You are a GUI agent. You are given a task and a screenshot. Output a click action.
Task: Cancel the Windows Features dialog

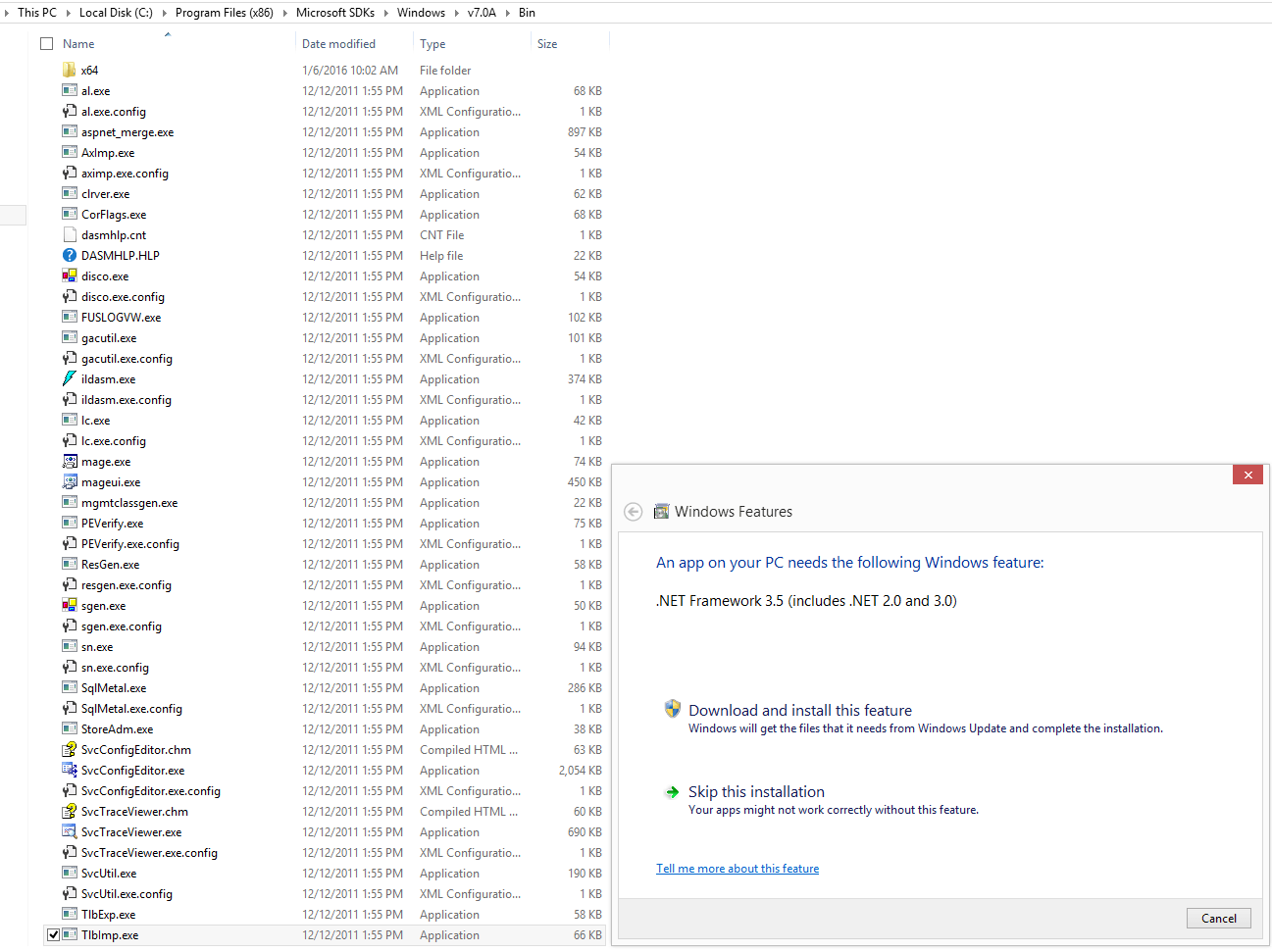pos(1219,919)
